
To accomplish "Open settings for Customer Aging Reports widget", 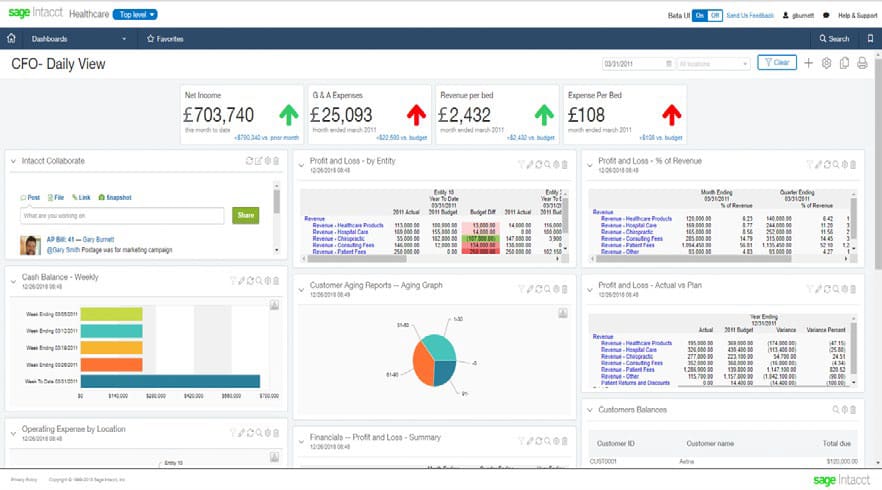I will coord(556,289).
